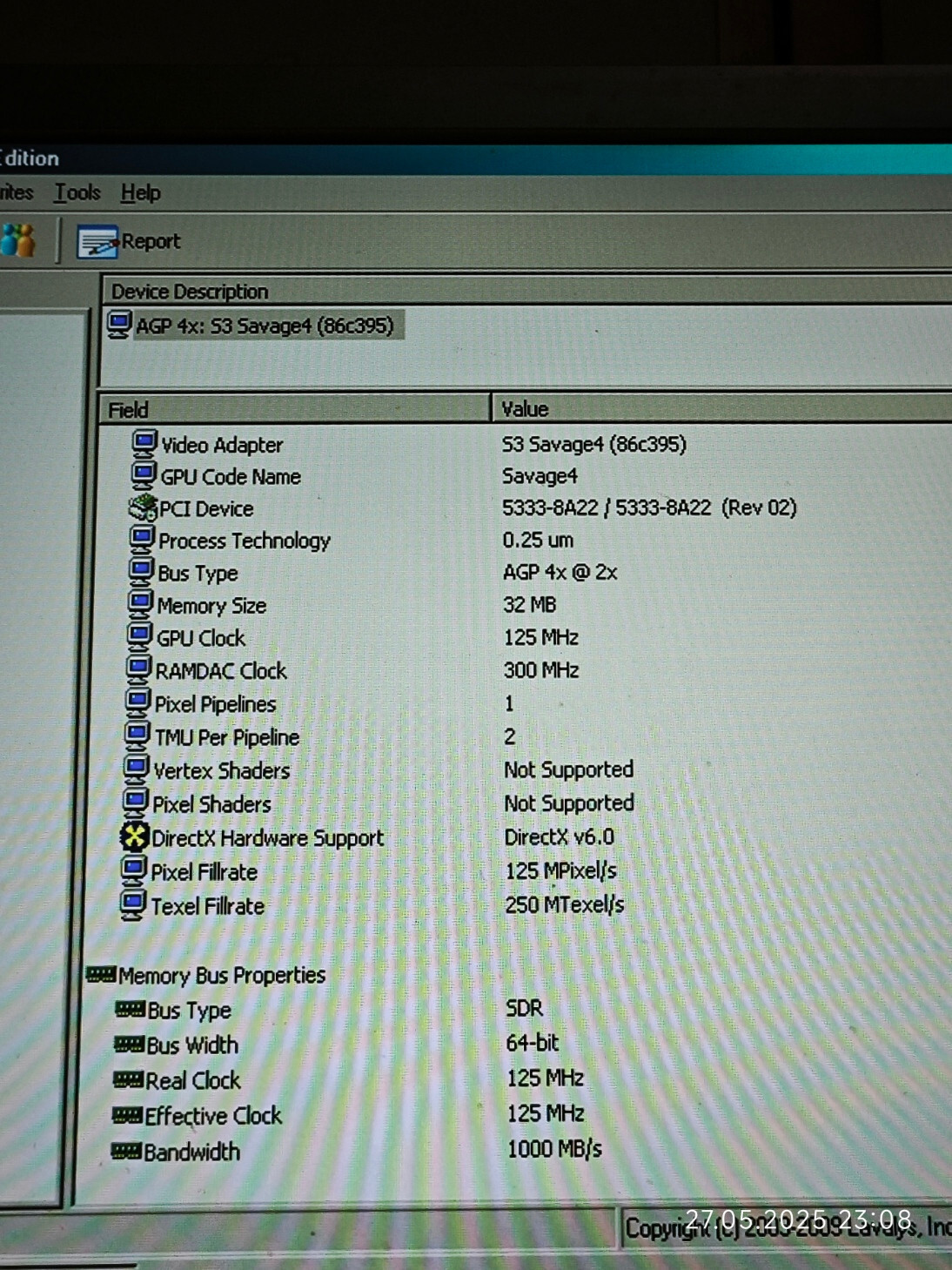Select the 125 MPixel/s fillrate value
Screen dimensions: 952x1270
click(x=561, y=870)
